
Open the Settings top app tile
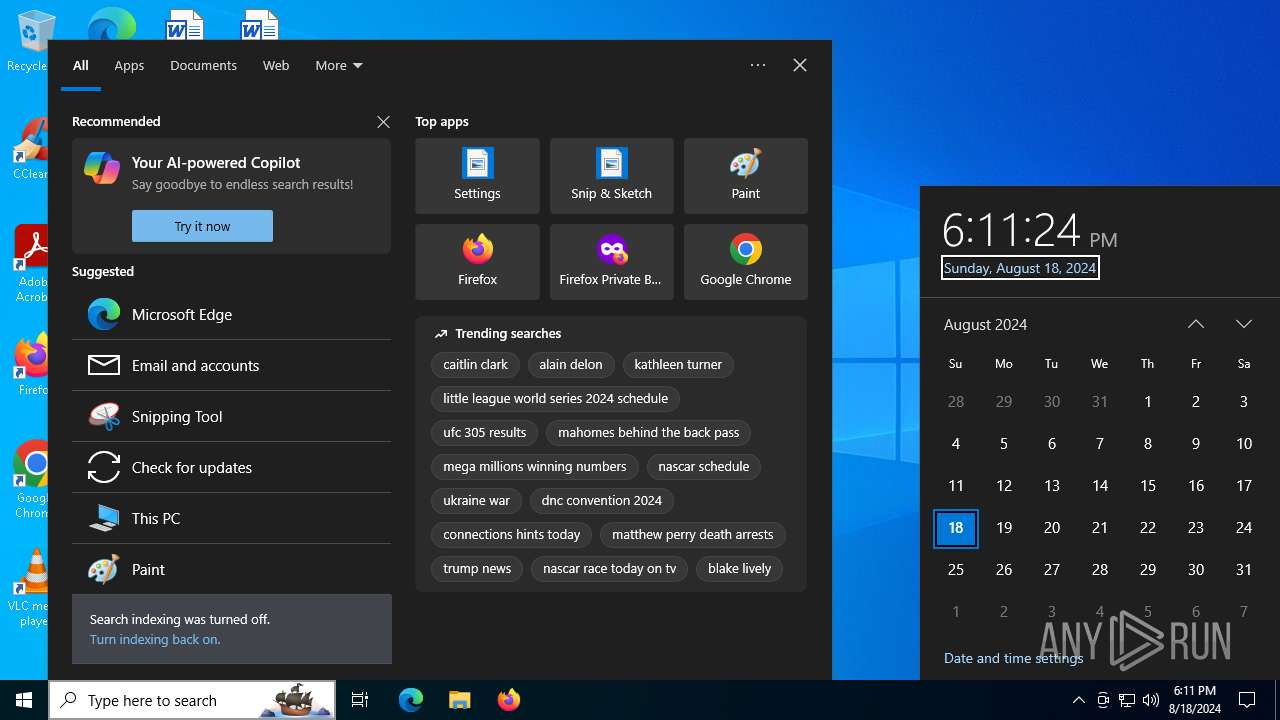point(477,176)
